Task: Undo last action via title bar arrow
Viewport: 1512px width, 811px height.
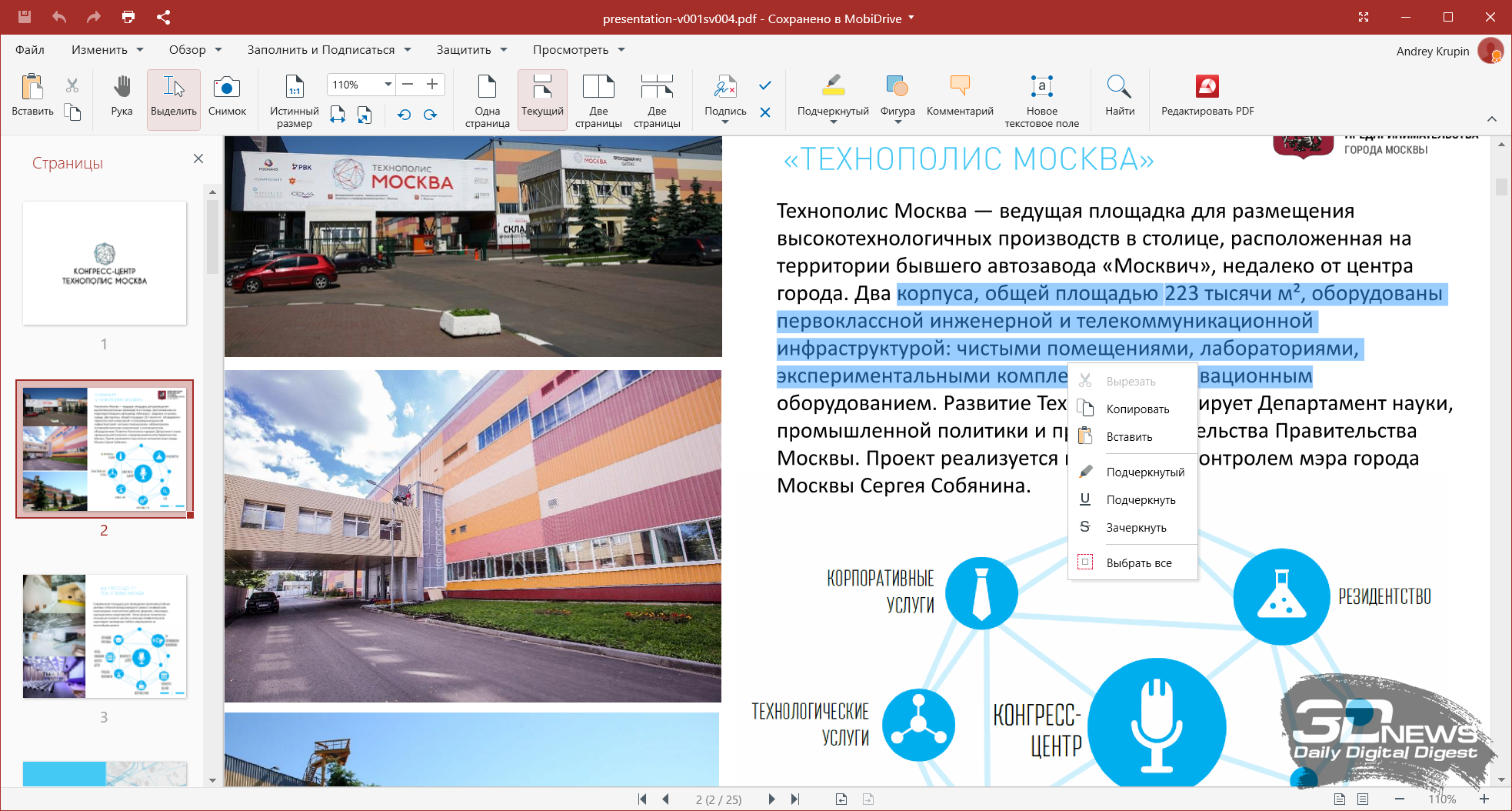Action: point(59,17)
